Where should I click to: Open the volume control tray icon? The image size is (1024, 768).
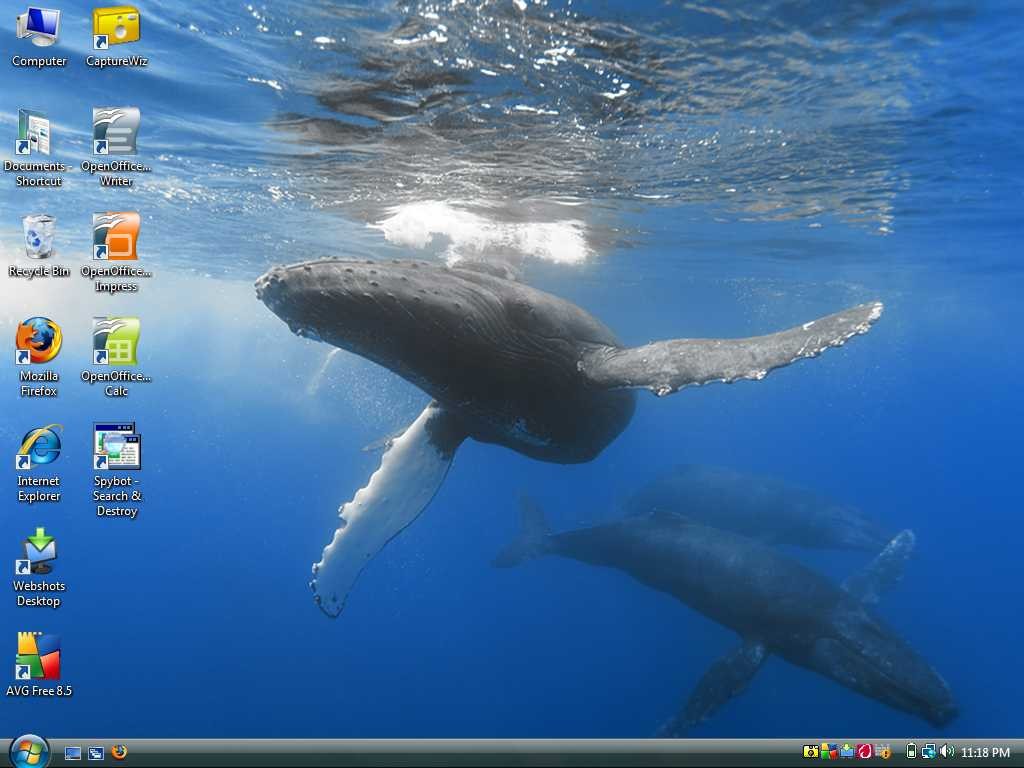pos(947,752)
